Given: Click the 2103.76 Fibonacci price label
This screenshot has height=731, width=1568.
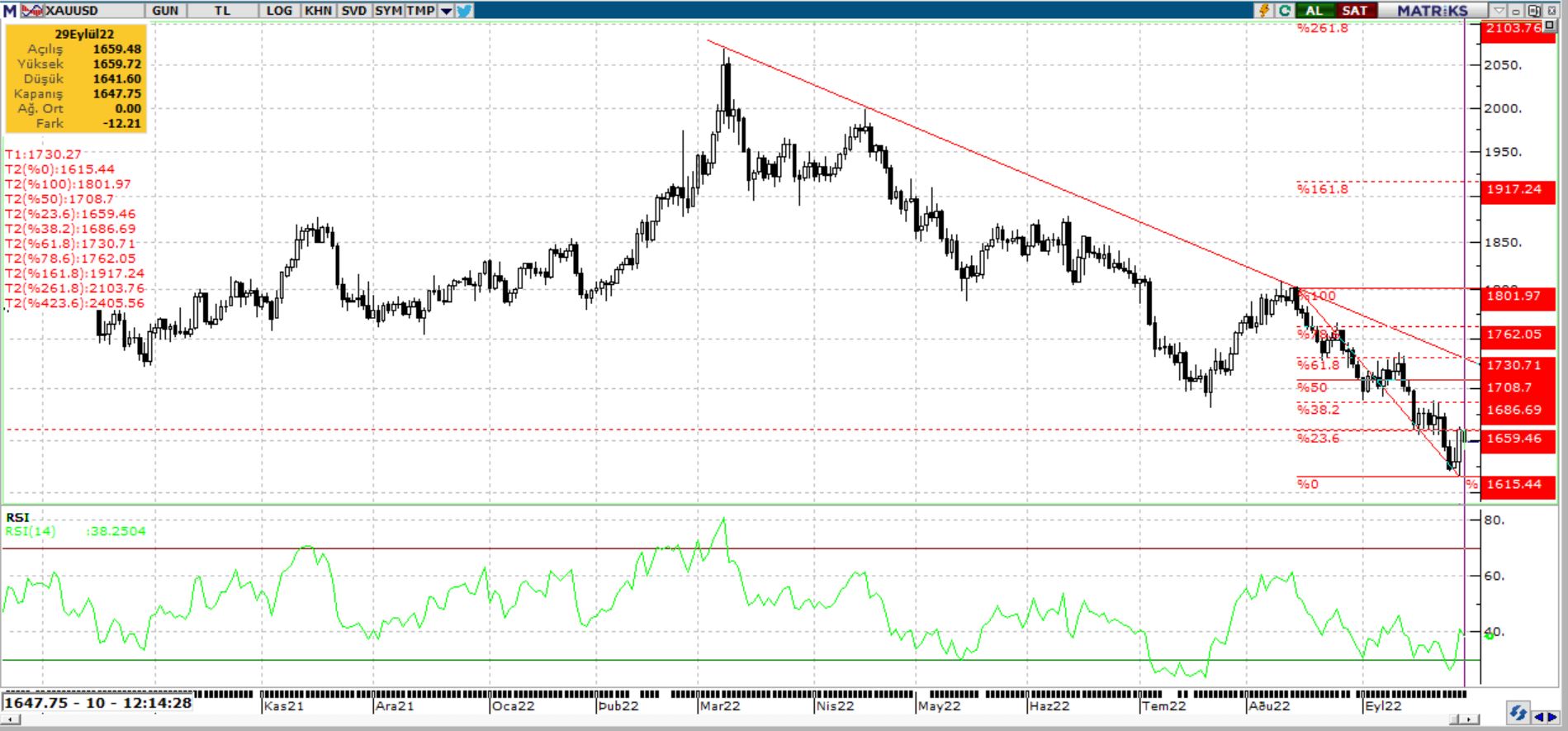Looking at the screenshot, I should (1514, 28).
